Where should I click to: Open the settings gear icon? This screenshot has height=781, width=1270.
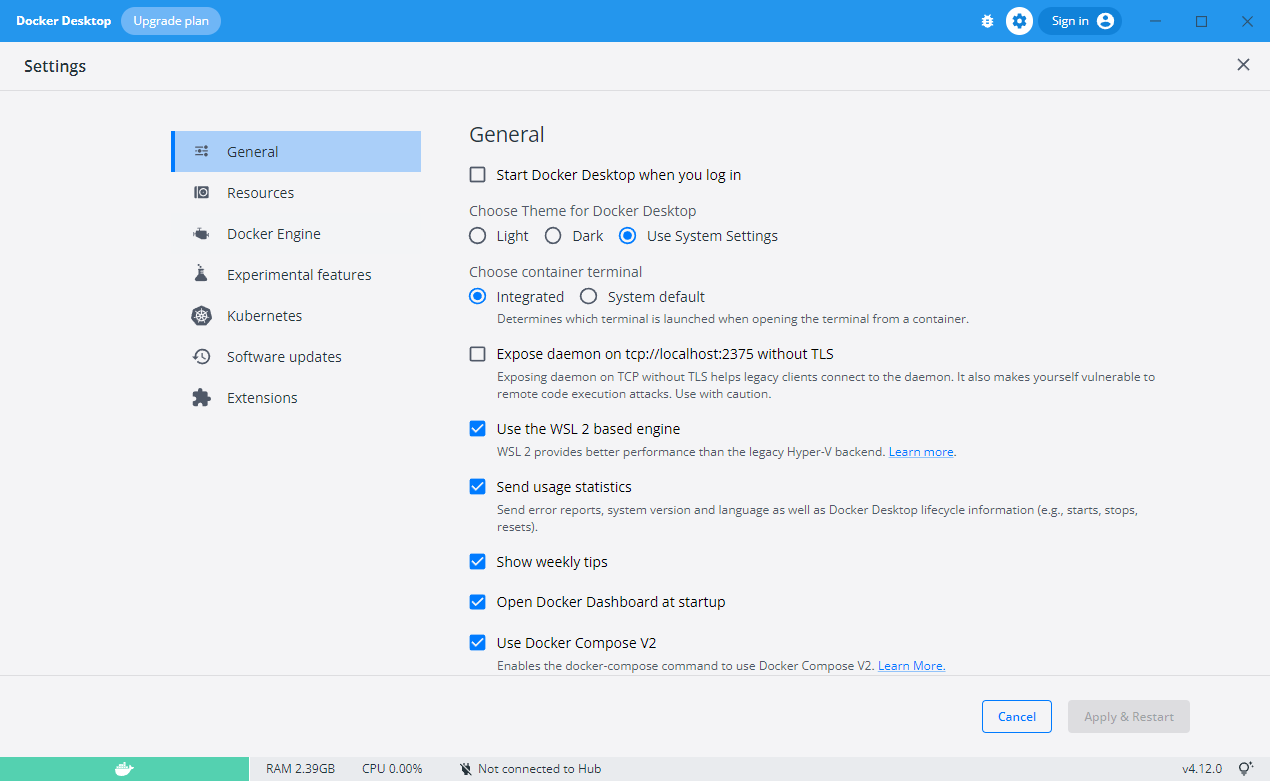(1019, 21)
